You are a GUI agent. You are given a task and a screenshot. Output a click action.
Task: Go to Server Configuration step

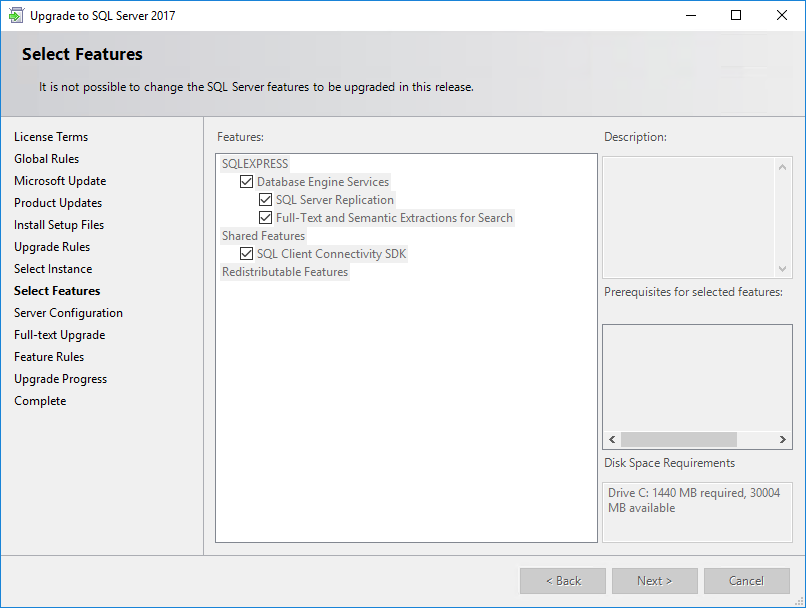tap(68, 313)
